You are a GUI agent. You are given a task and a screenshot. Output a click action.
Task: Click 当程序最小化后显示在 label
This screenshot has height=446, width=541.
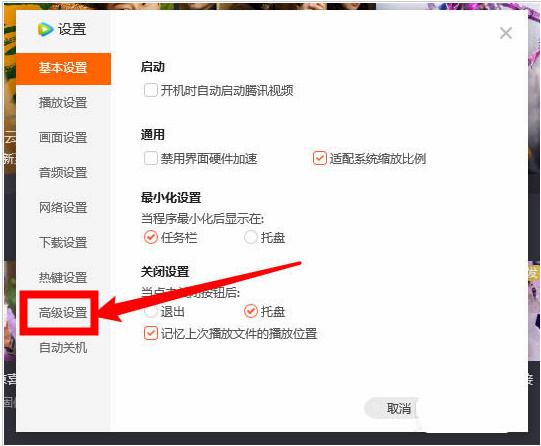[203, 219]
